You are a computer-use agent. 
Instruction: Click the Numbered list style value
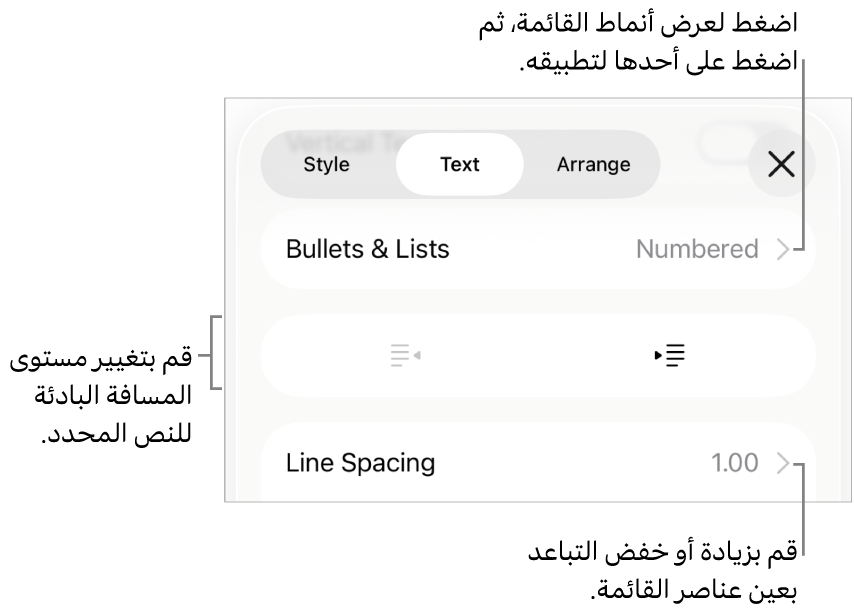[697, 249]
